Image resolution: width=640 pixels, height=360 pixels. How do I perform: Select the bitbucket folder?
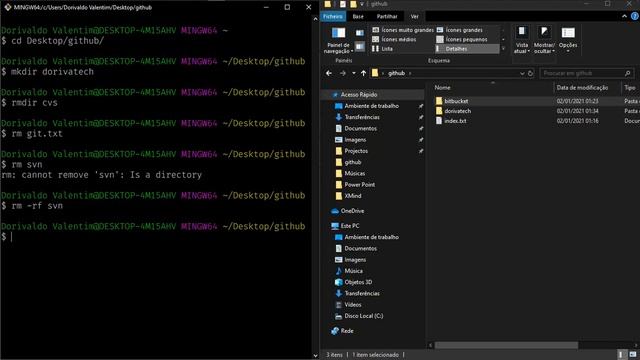click(456, 101)
